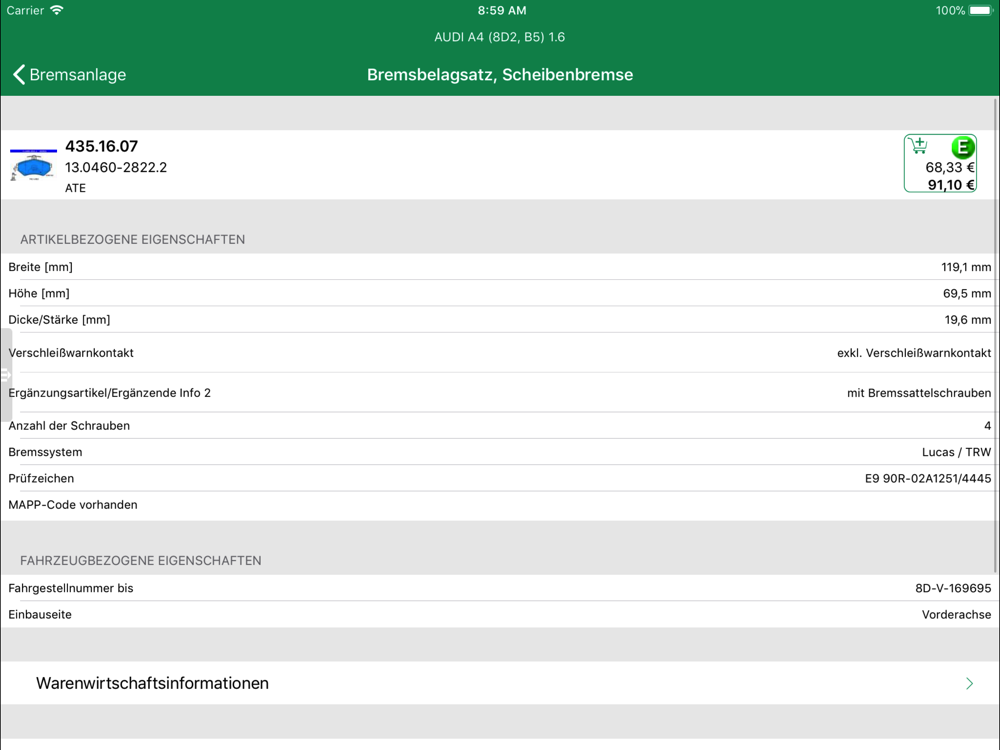The height and width of the screenshot is (750, 1000).
Task: Click the 119,1 mm value
Action: [x=966, y=267]
